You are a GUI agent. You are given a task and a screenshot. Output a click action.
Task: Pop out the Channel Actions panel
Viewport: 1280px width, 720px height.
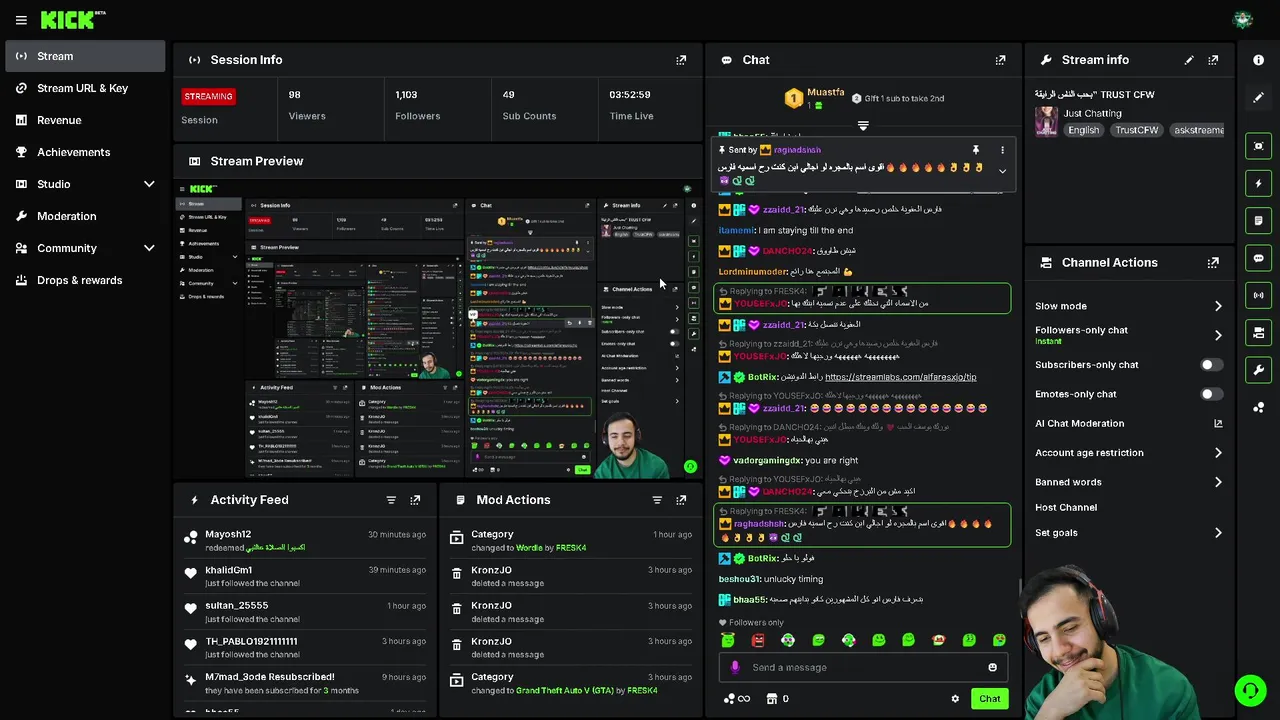1213,263
